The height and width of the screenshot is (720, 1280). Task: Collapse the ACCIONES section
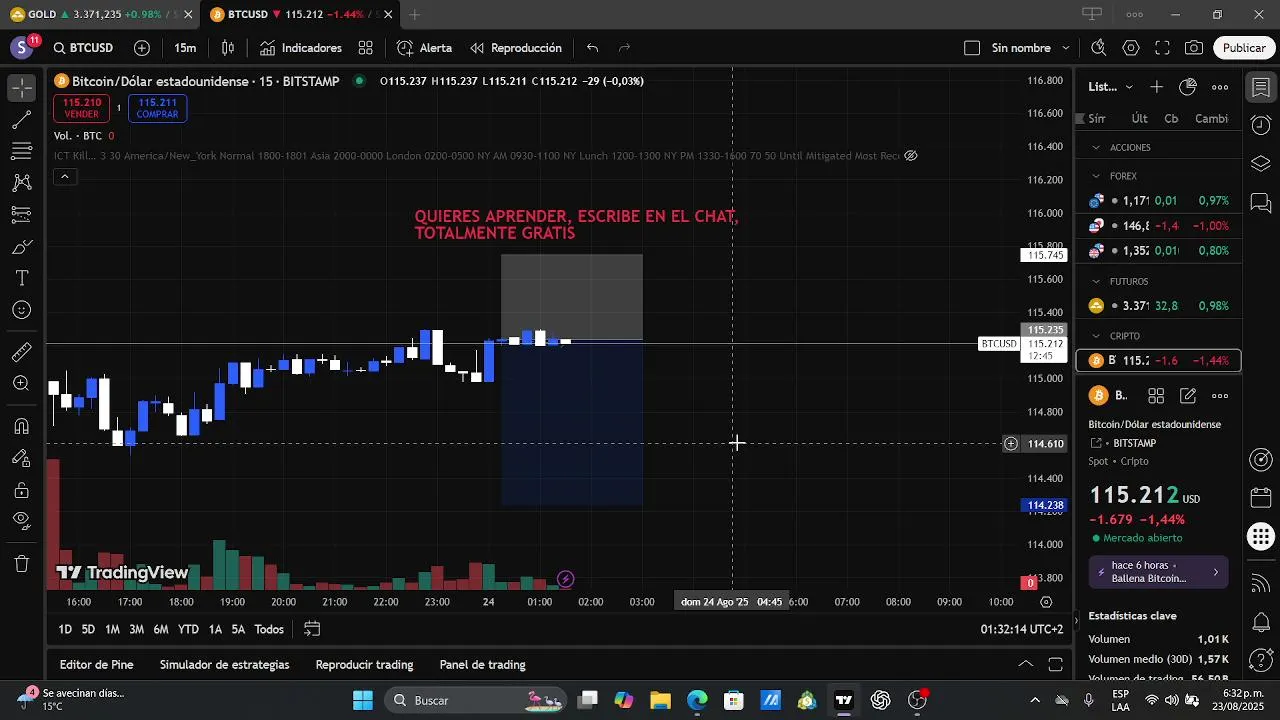pyautogui.click(x=1095, y=147)
